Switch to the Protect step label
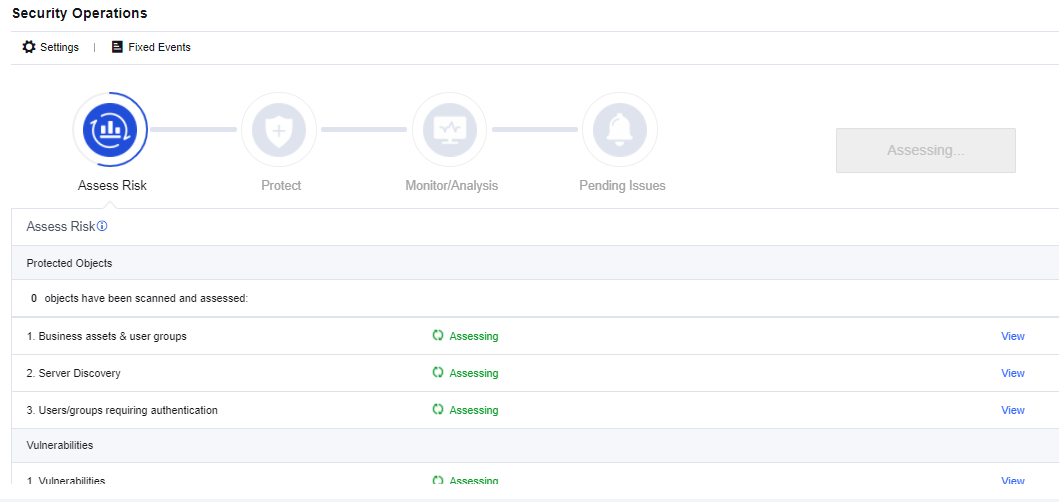Viewport: 1059px width, 502px height. point(281,186)
